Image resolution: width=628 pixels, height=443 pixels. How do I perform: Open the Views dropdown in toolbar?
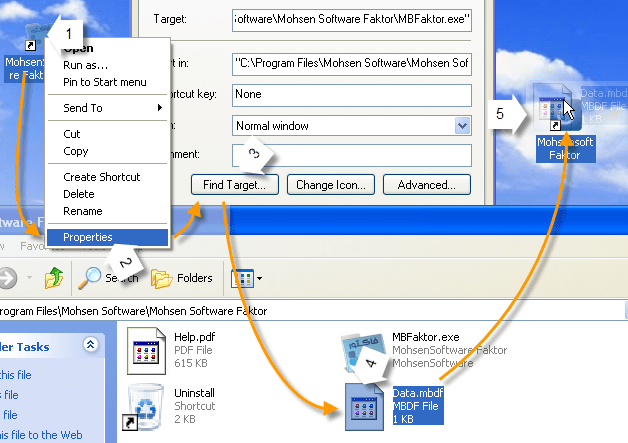pyautogui.click(x=247, y=278)
